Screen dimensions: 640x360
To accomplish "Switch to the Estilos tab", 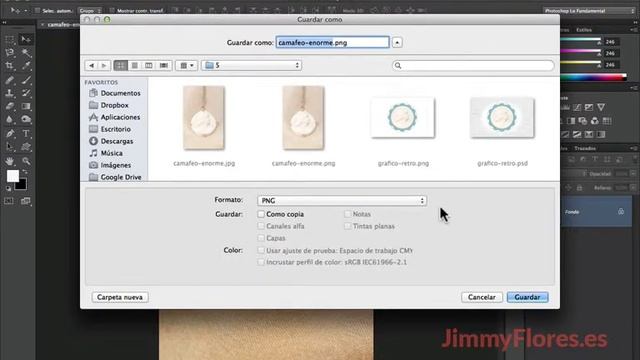I will click(584, 30).
